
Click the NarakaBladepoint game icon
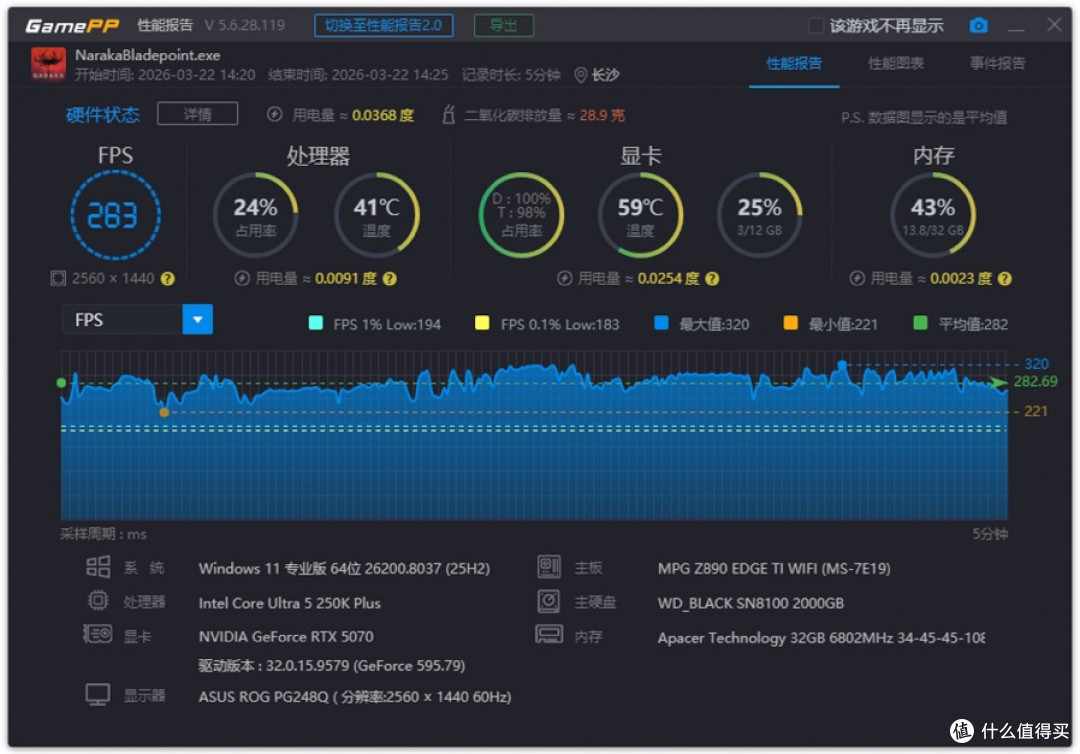48,64
